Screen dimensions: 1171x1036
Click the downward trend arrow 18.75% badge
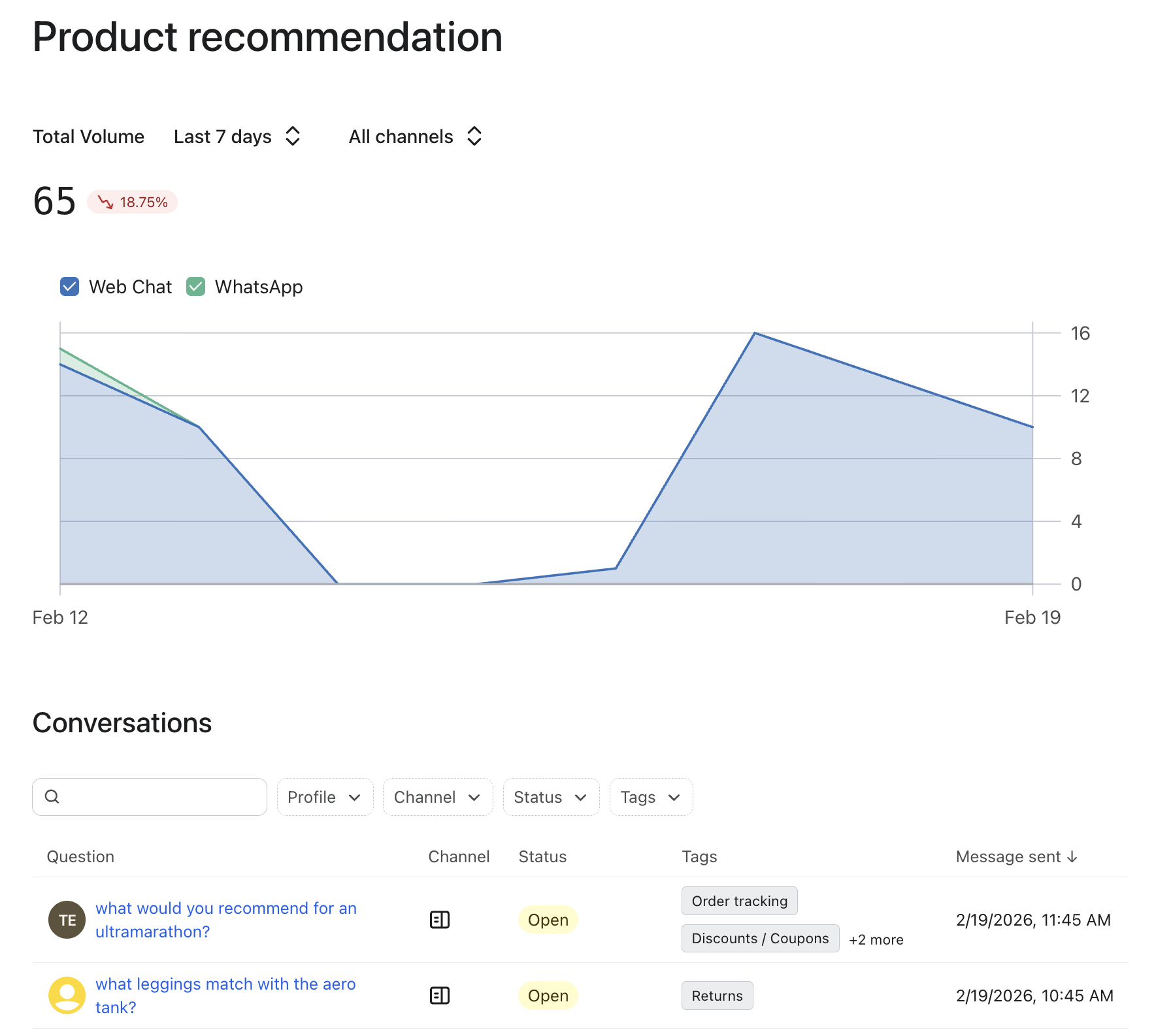133,202
